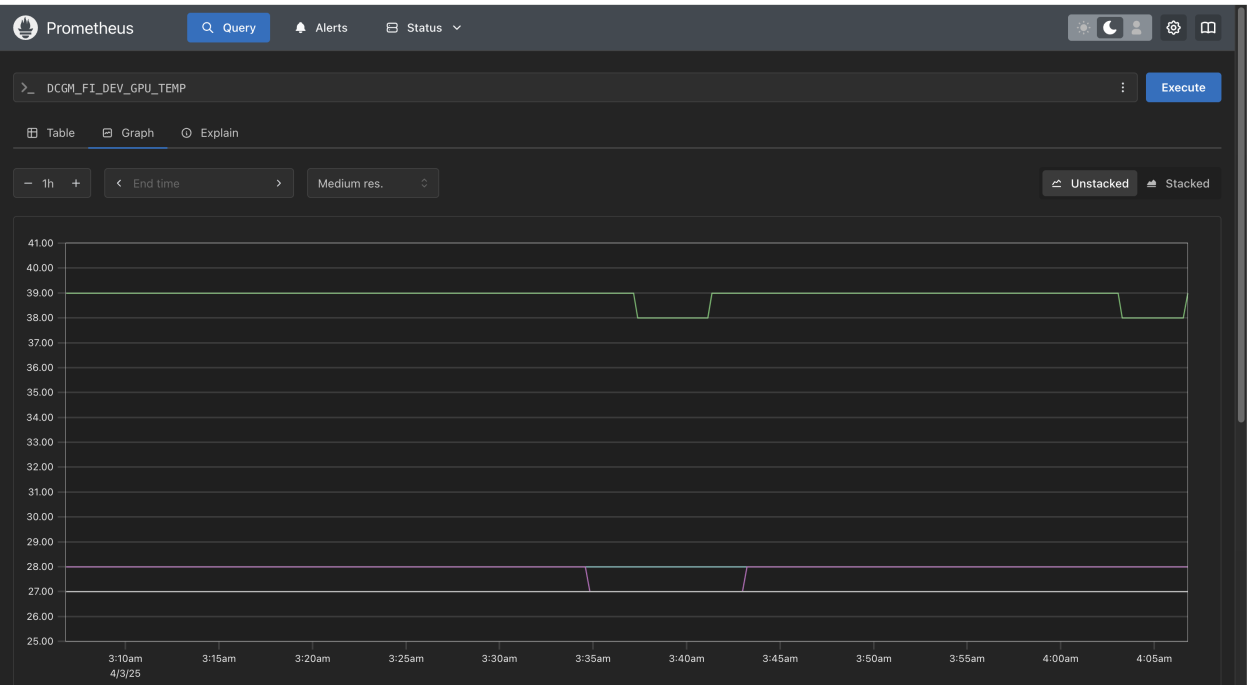Select the Graph tab
The width and height of the screenshot is (1247, 685).
coord(128,132)
